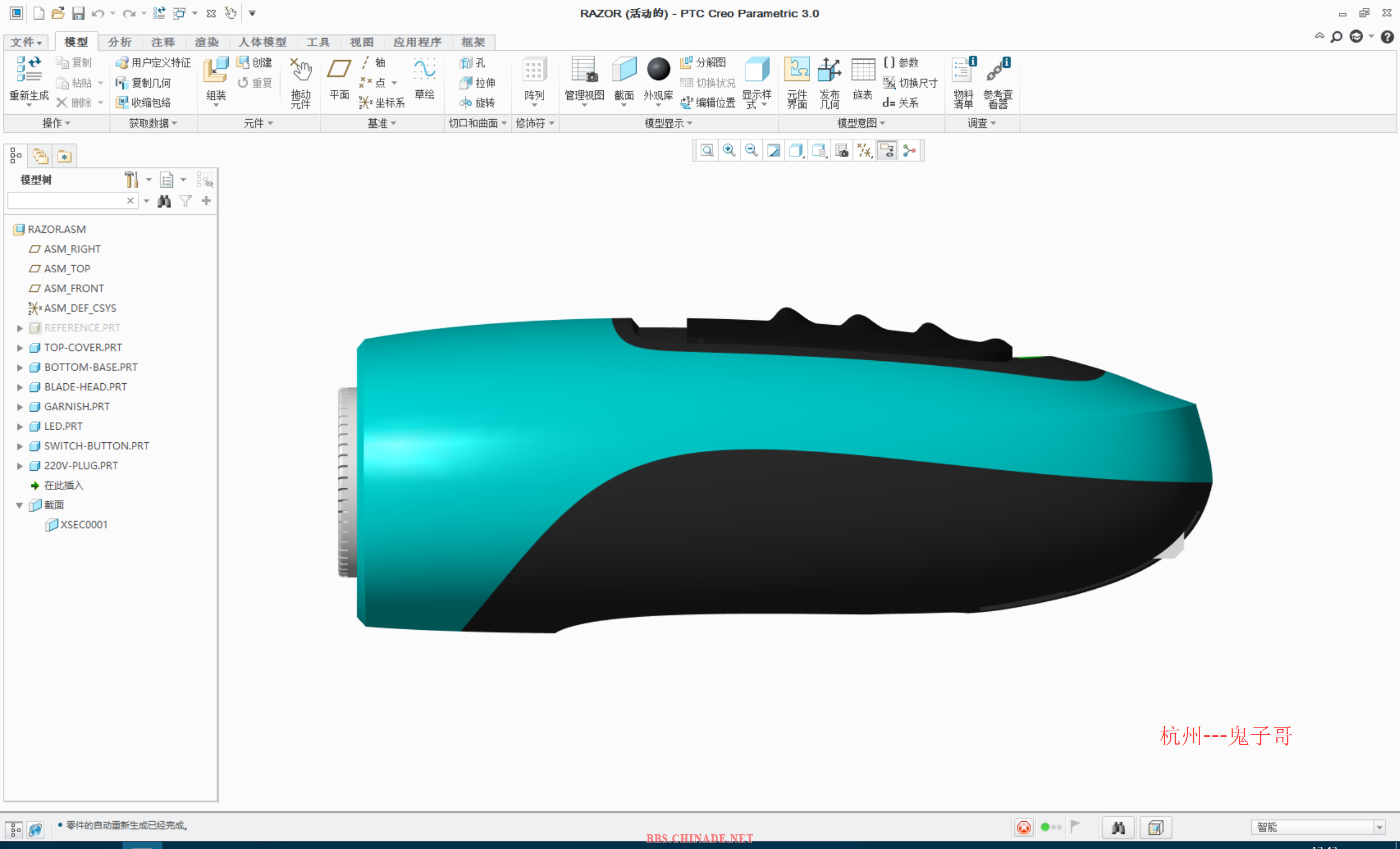
Task: Click the red stop icon in status bar
Action: click(x=1024, y=828)
